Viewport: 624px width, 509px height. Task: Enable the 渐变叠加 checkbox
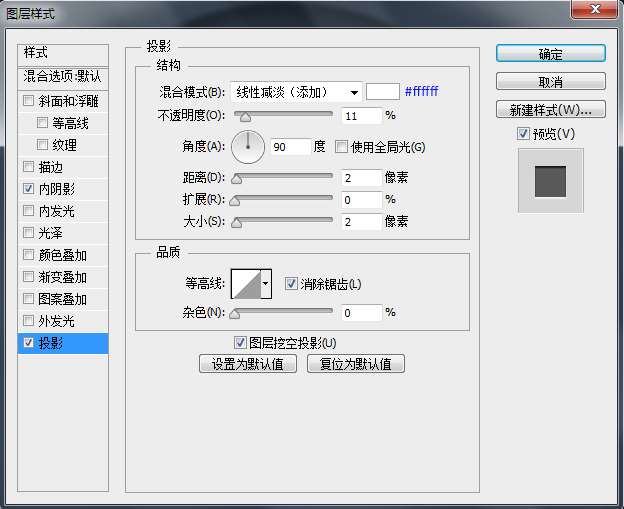pyautogui.click(x=28, y=276)
